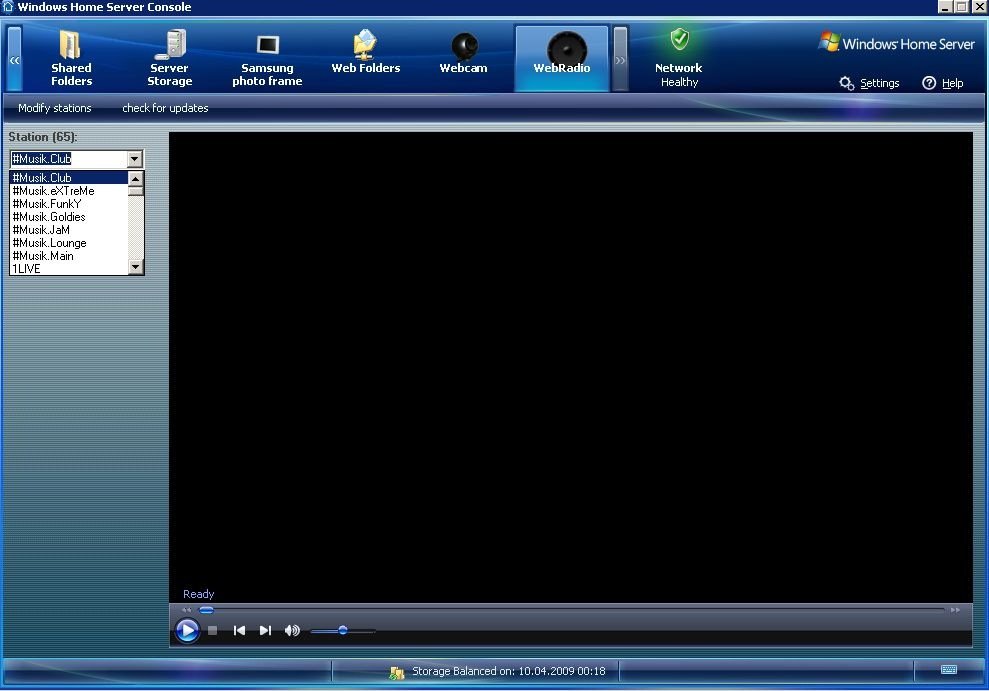
Task: Click the rewind icon beside seek bar
Action: click(x=187, y=610)
